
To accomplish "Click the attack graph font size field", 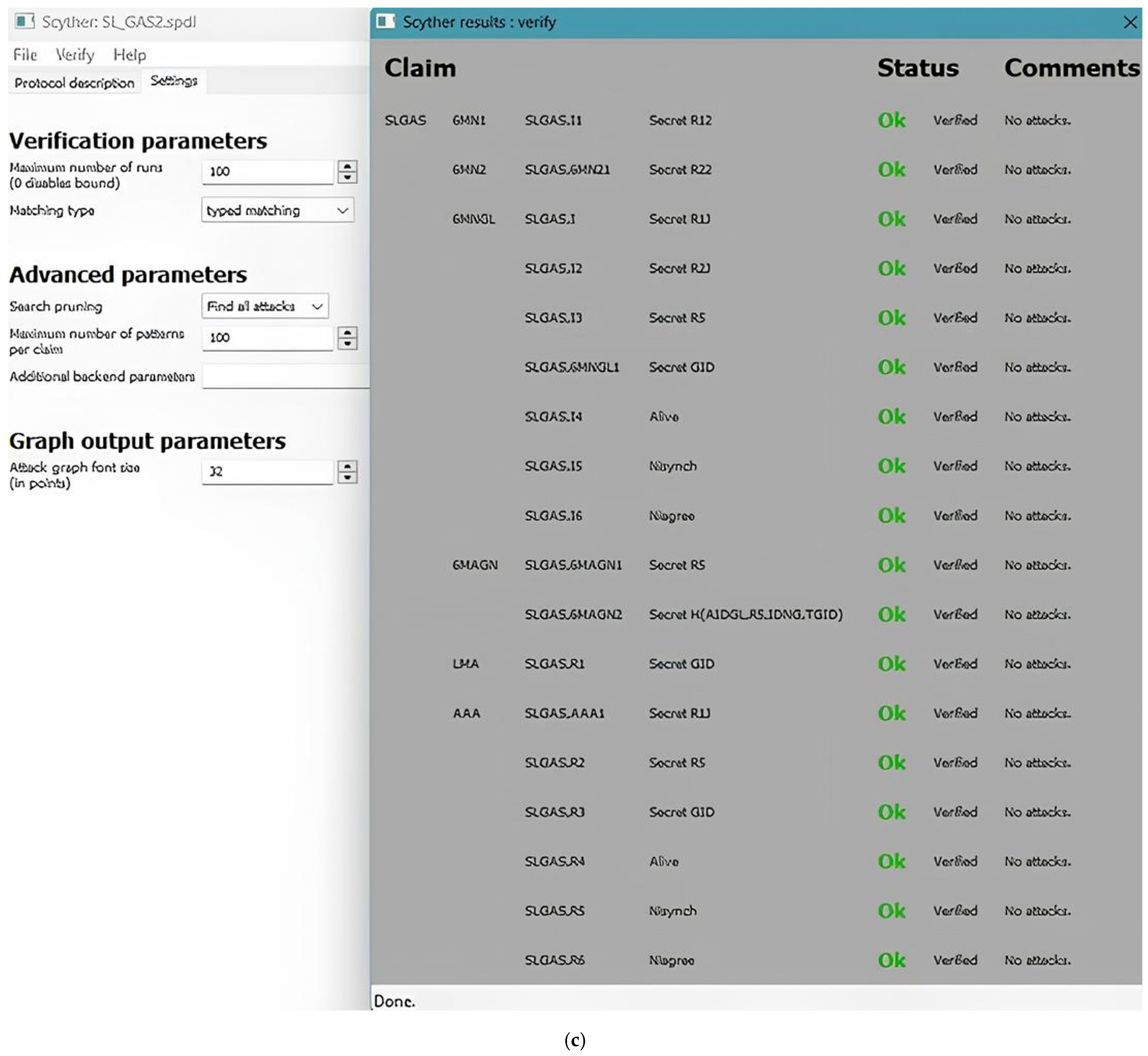I will 267,472.
